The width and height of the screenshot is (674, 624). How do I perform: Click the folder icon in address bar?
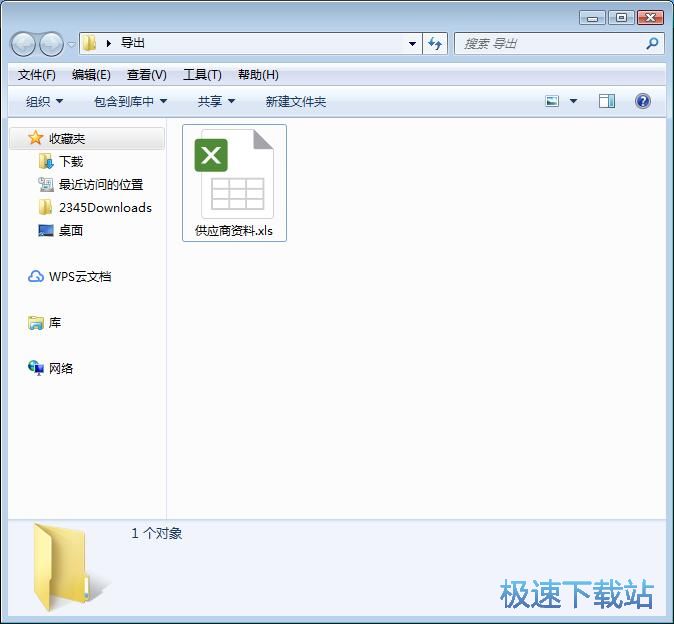pyautogui.click(x=89, y=43)
